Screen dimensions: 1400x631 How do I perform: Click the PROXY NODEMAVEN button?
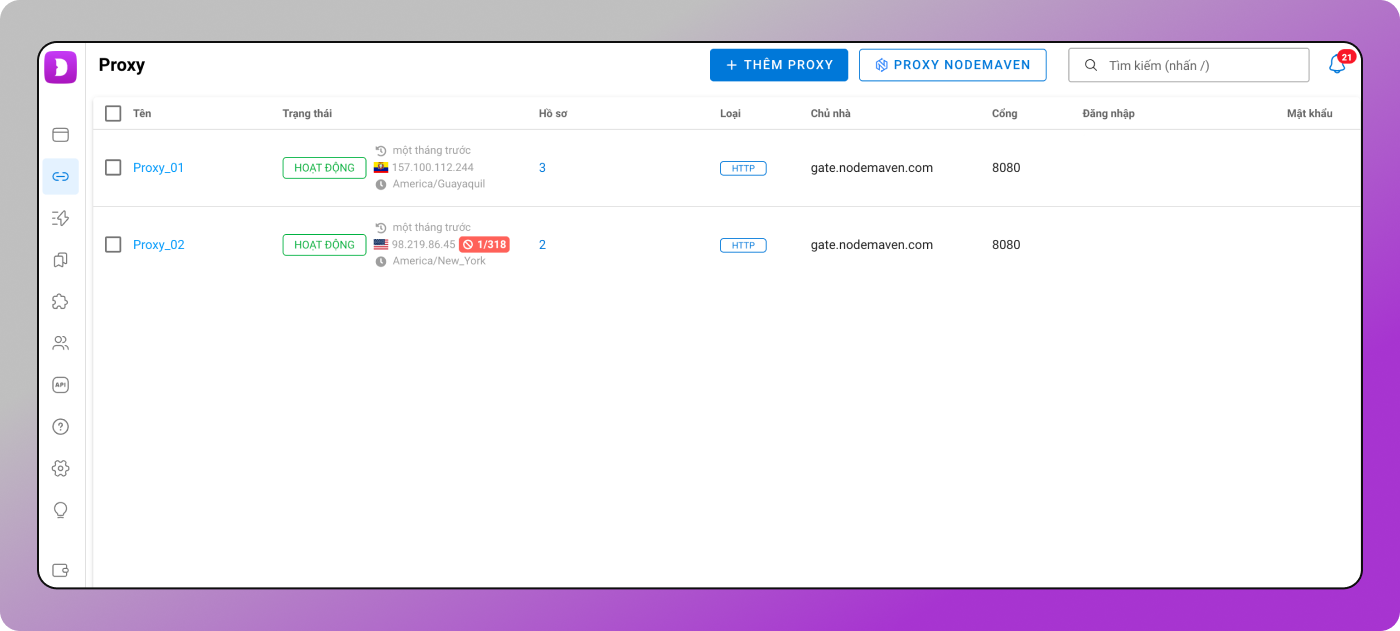click(952, 65)
